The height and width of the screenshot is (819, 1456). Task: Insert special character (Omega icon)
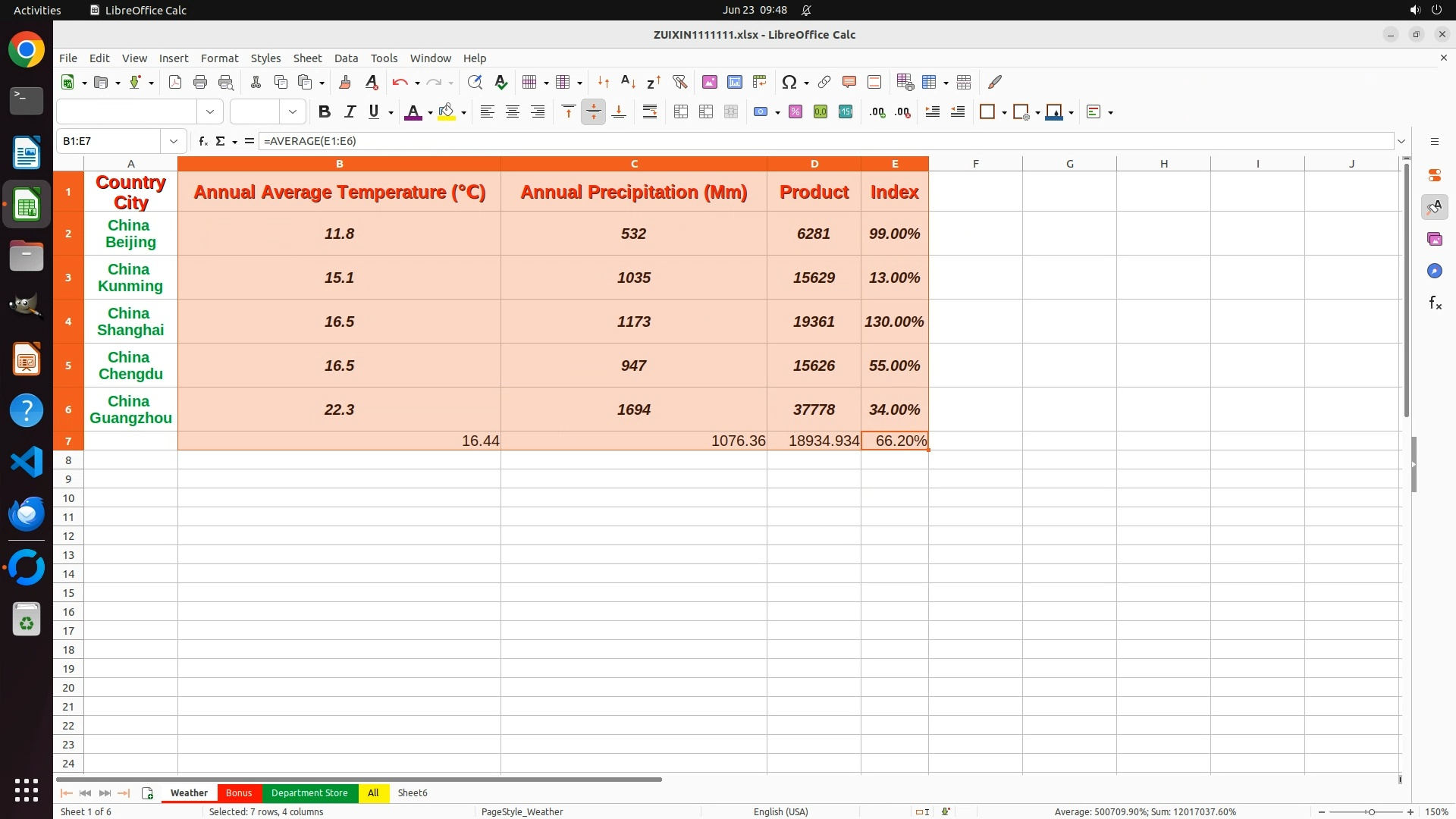[789, 82]
